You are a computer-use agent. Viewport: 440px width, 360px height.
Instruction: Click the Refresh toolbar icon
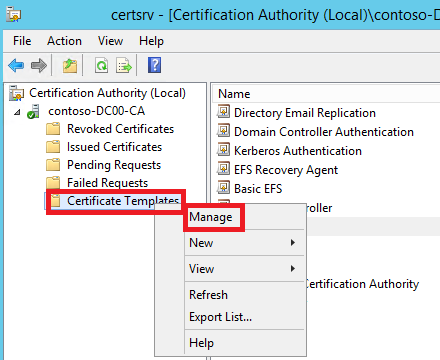pyautogui.click(x=101, y=65)
